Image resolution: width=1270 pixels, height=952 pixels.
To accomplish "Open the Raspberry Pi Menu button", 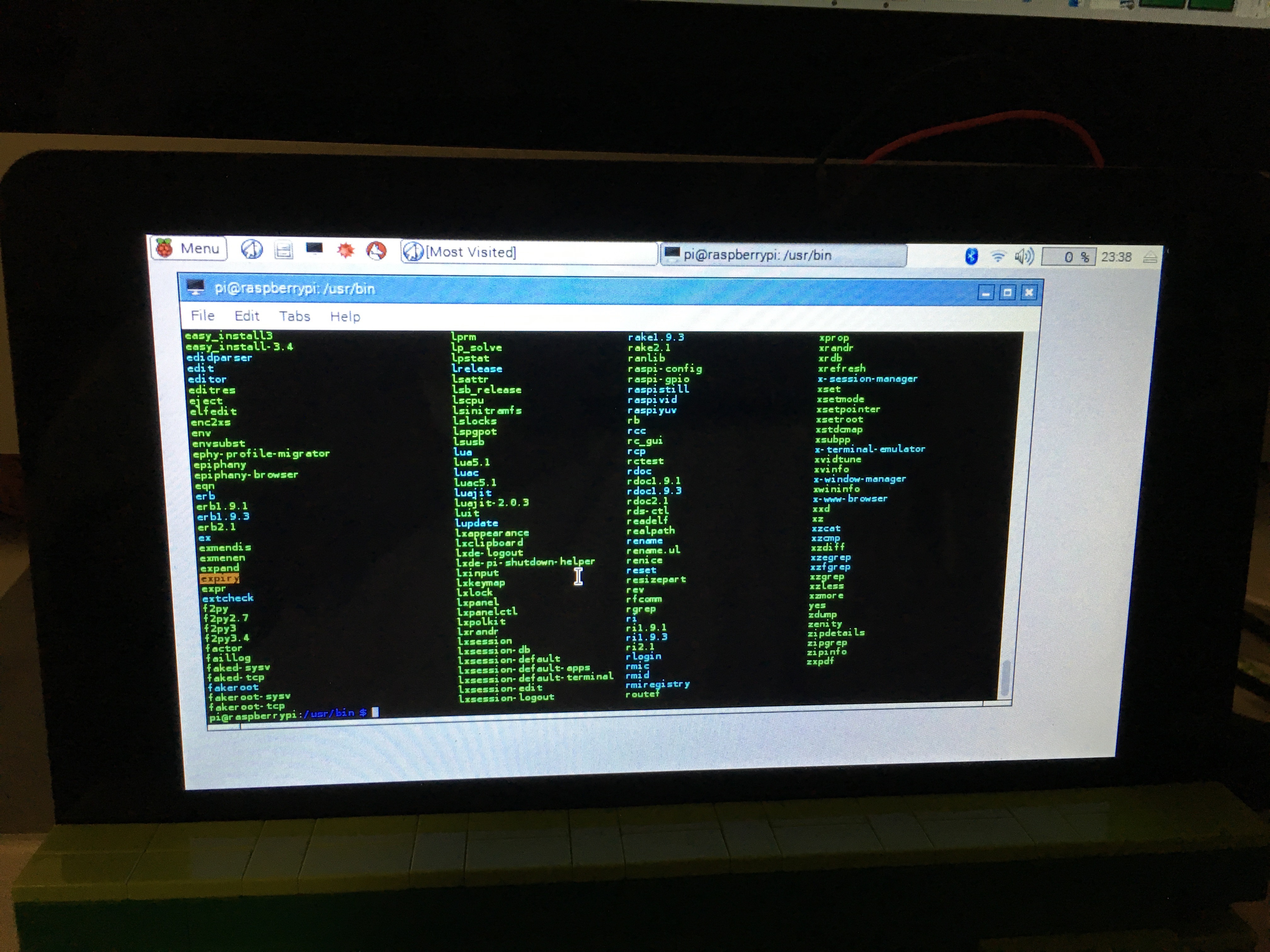I will pyautogui.click(x=188, y=248).
